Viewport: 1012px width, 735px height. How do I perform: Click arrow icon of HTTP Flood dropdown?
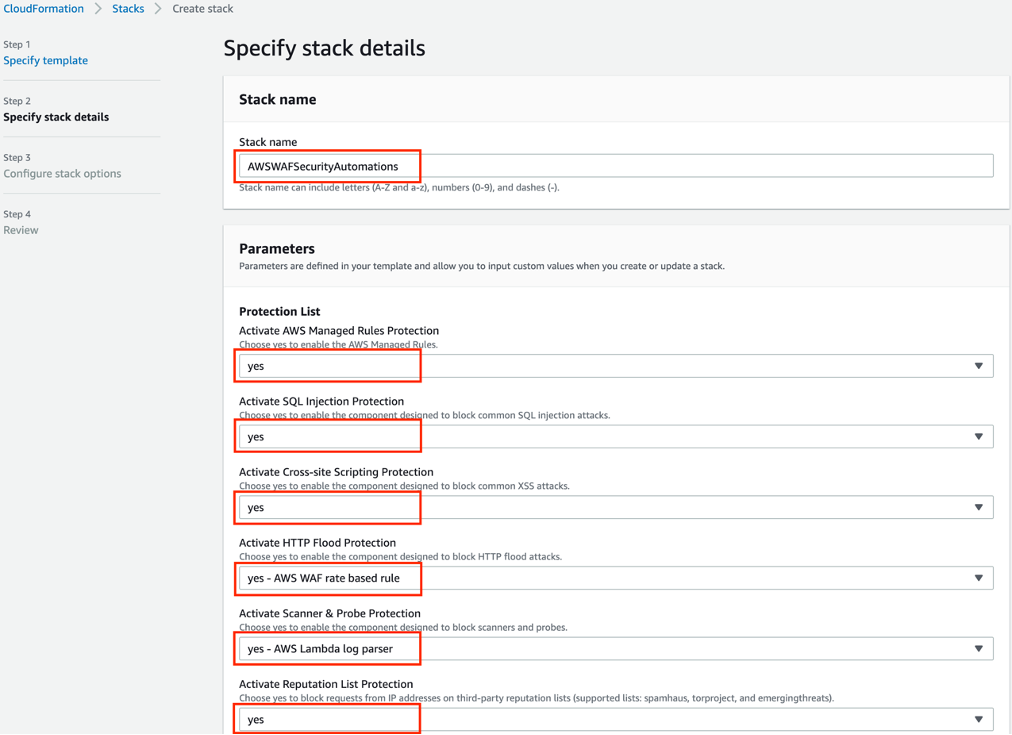tap(978, 578)
